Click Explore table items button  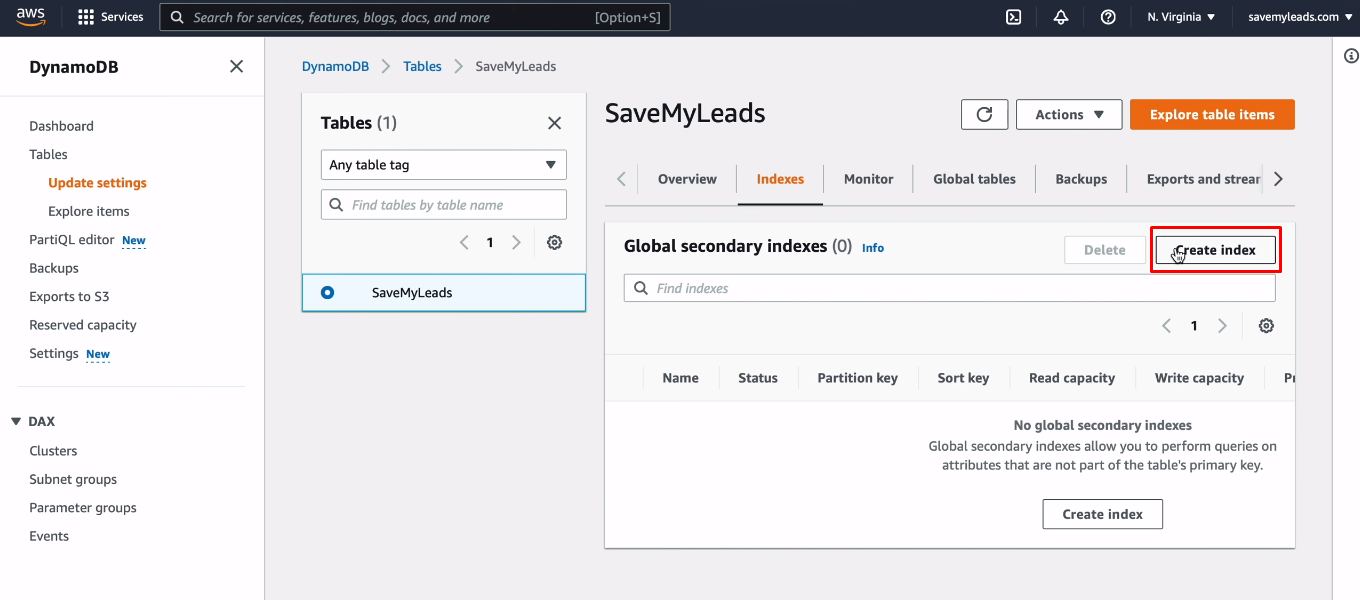[x=1212, y=115]
